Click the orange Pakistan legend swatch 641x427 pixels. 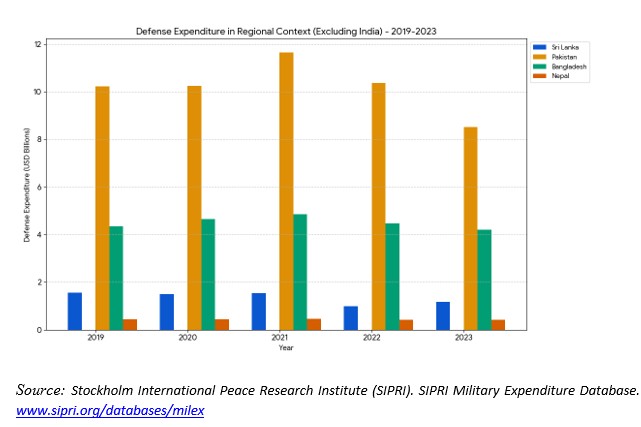(540, 56)
